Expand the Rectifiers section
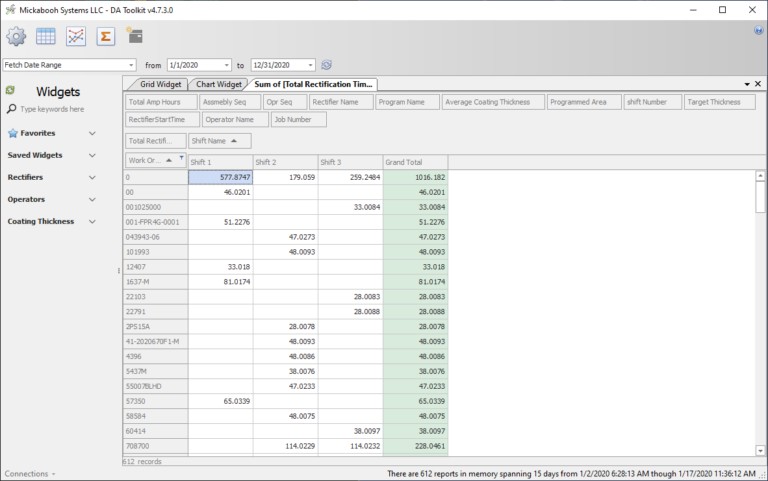This screenshot has width=768, height=481. tap(92, 177)
